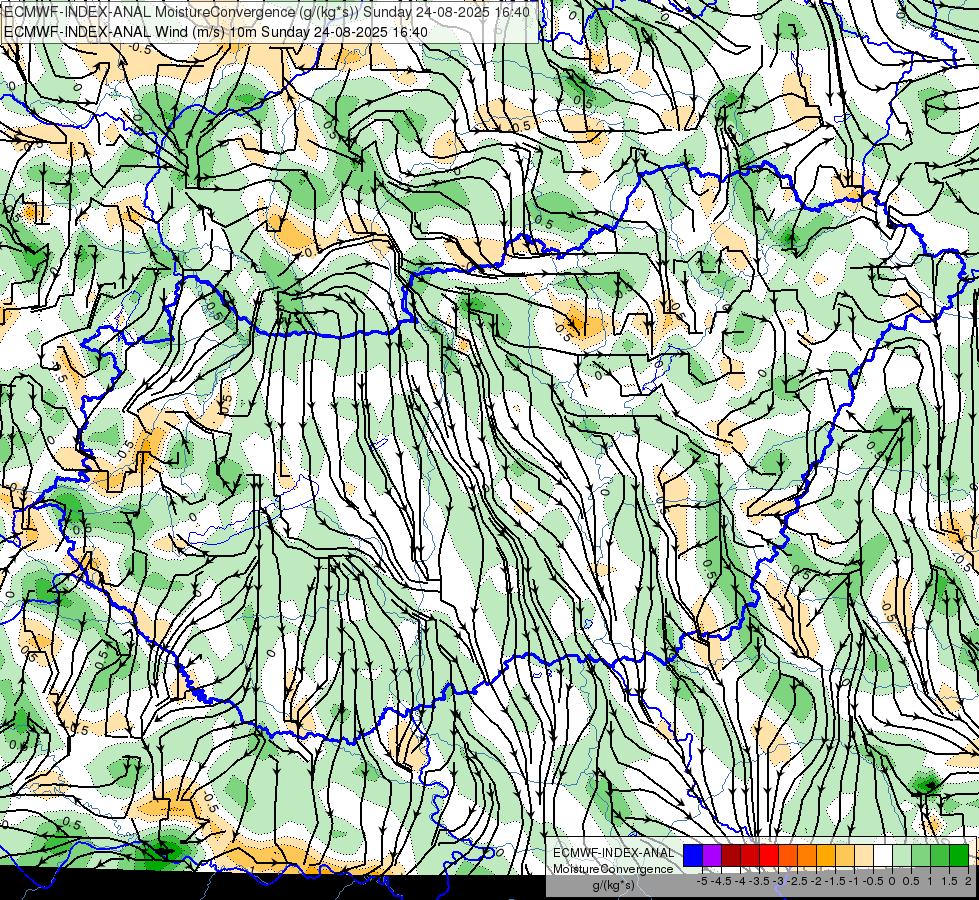
Task: Click the -1.5 tick label in legend
Action: [x=835, y=881]
